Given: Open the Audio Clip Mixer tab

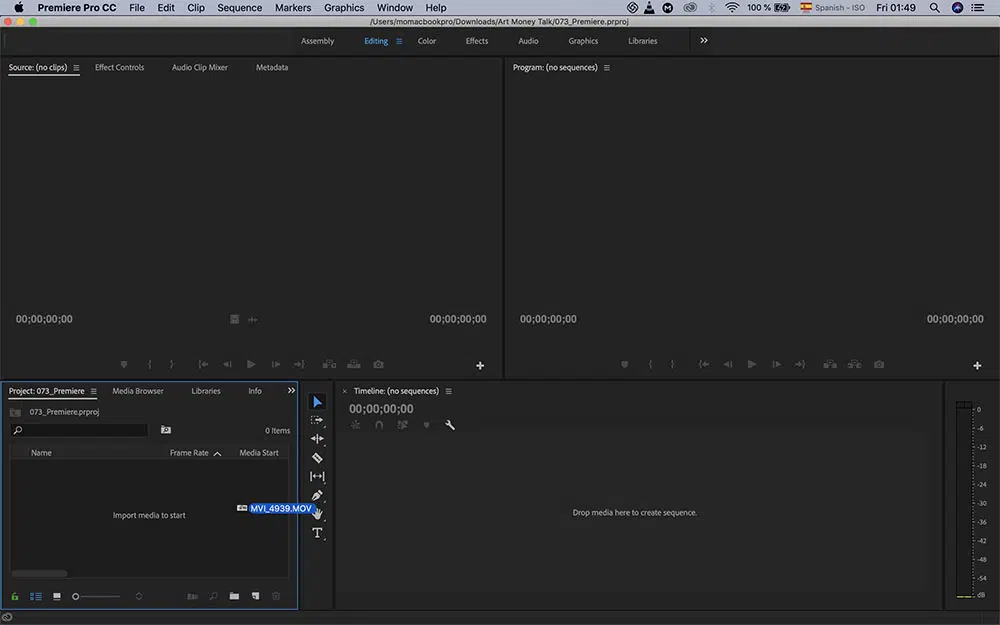Looking at the screenshot, I should point(200,67).
